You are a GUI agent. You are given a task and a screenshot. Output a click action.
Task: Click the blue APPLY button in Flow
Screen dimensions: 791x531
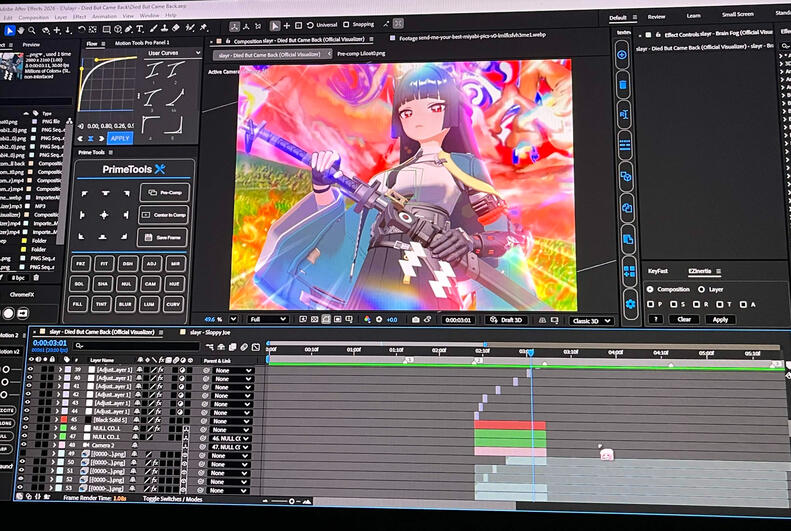coord(120,138)
